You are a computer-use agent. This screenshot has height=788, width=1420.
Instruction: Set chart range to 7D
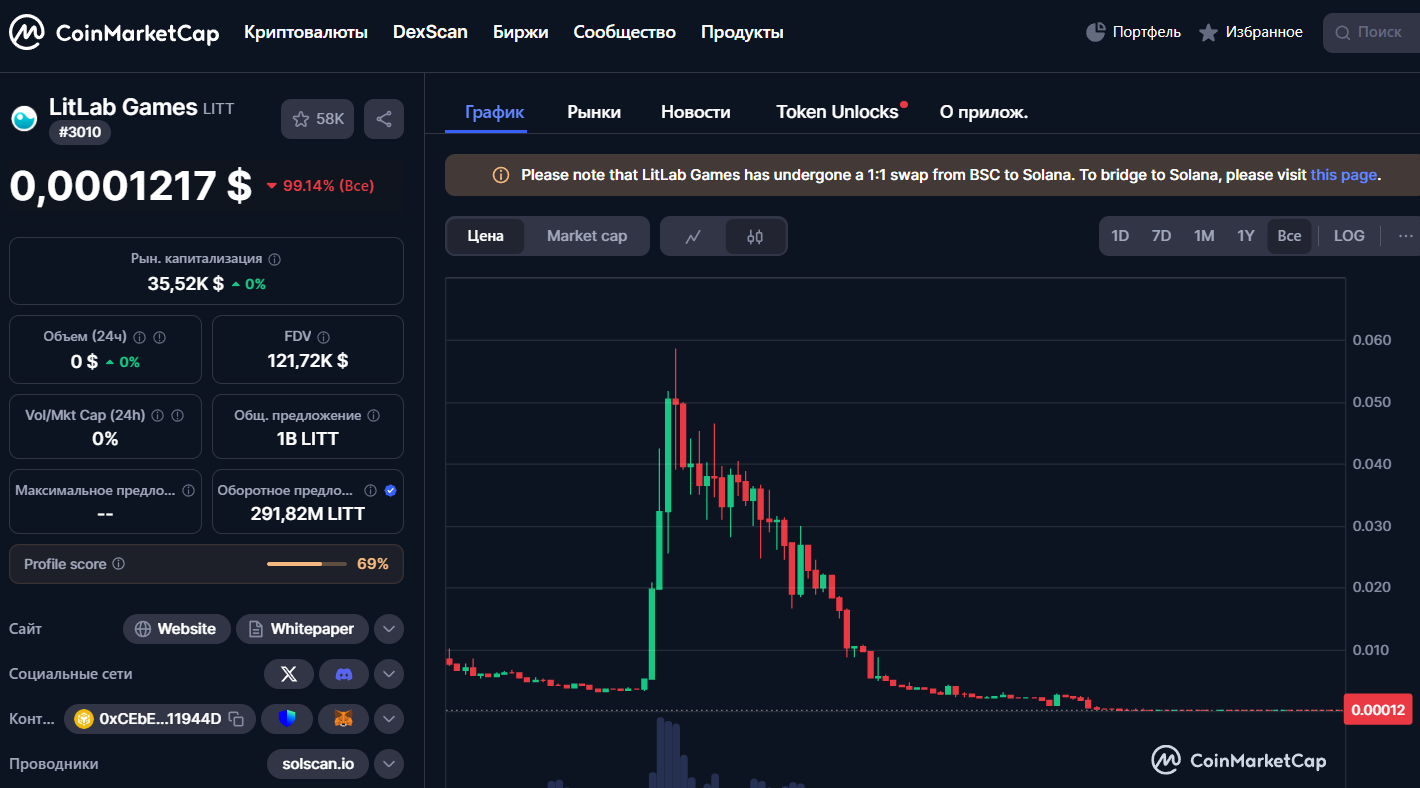point(1161,236)
